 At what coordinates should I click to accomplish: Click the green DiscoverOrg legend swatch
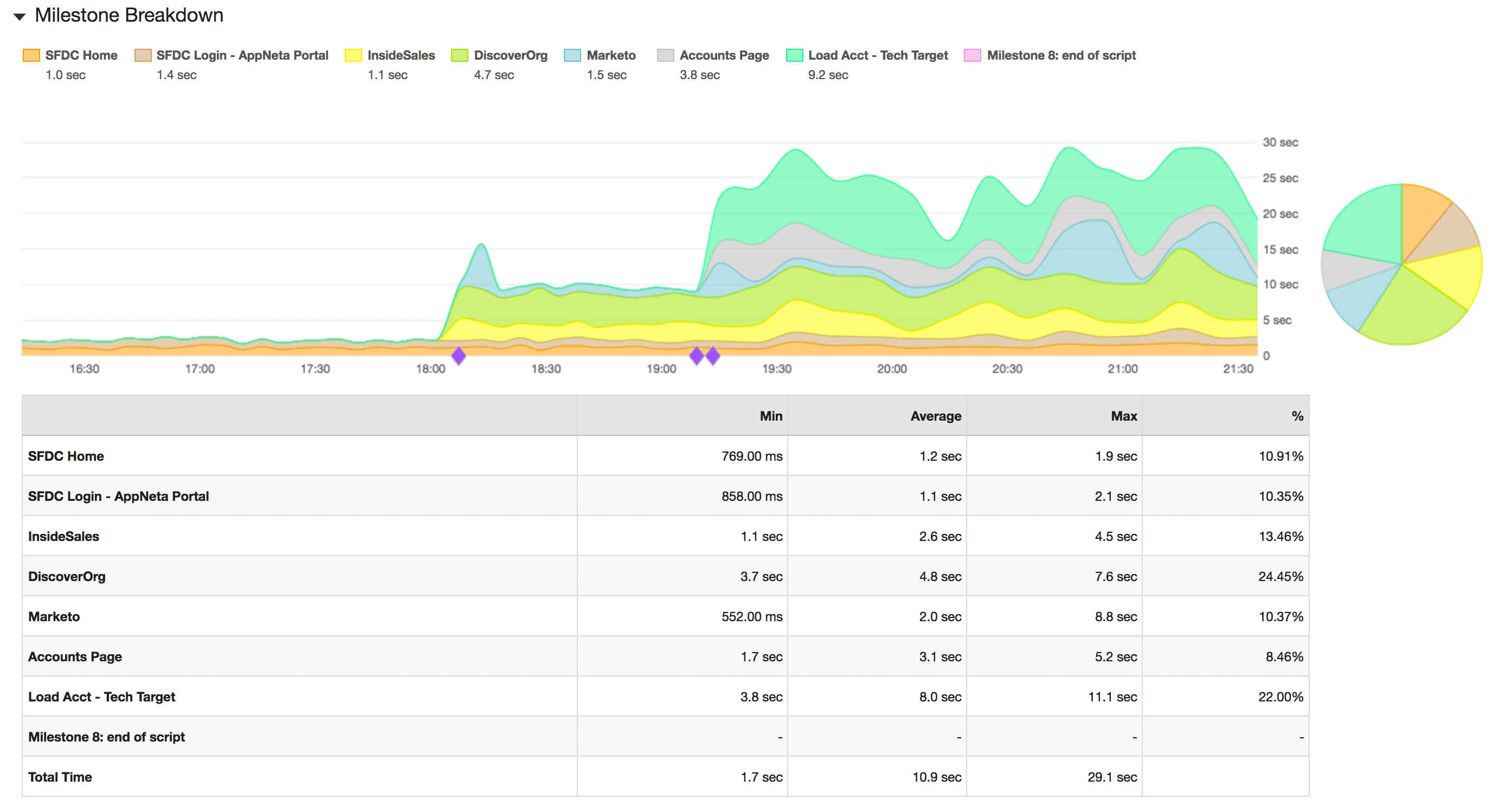click(x=459, y=55)
